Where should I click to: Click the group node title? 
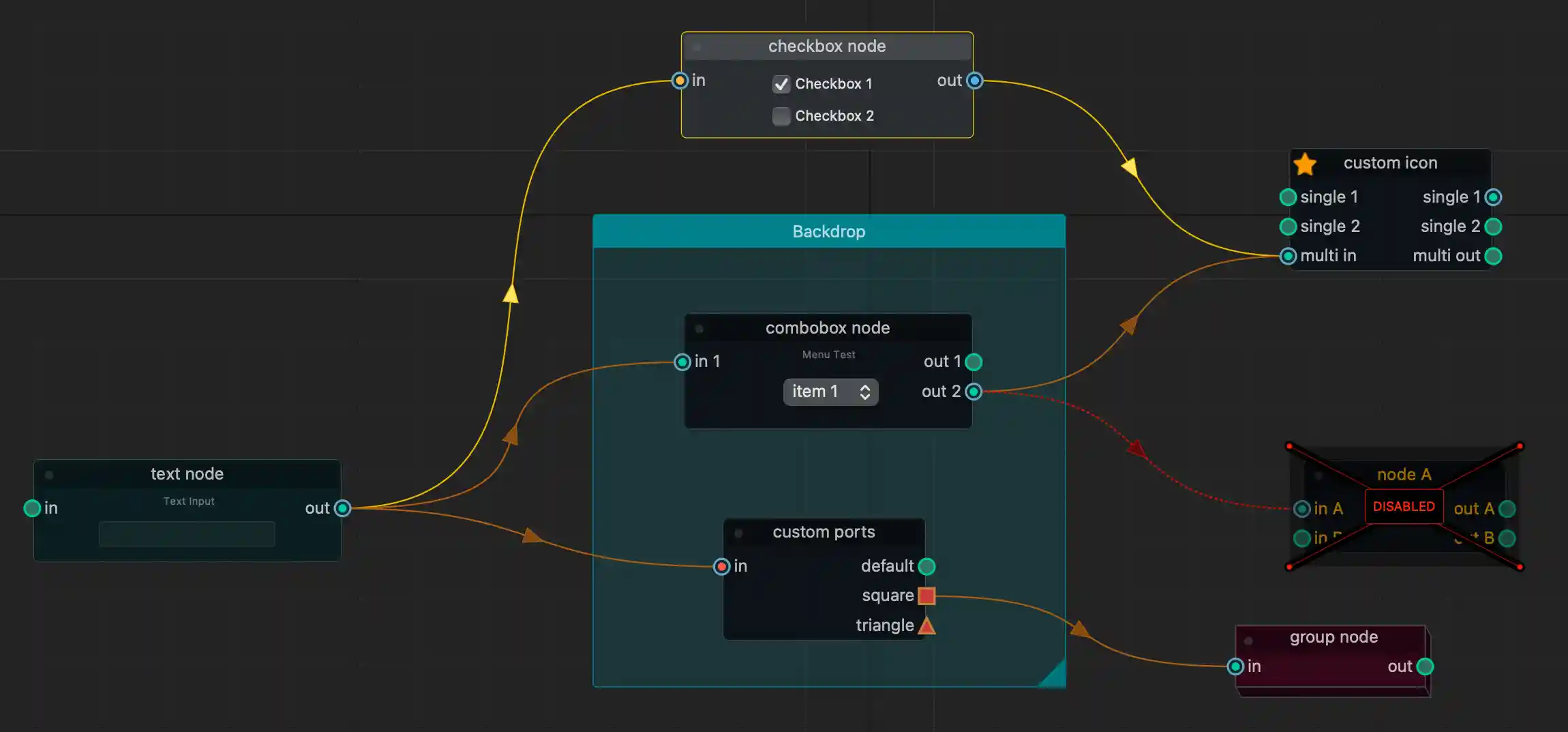point(1333,637)
